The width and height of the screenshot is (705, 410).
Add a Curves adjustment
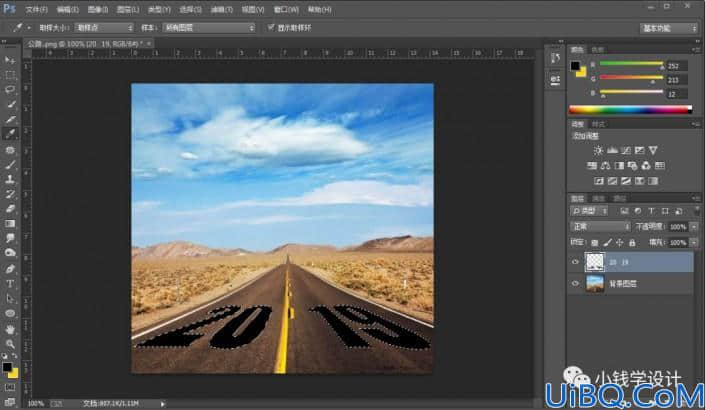625,150
